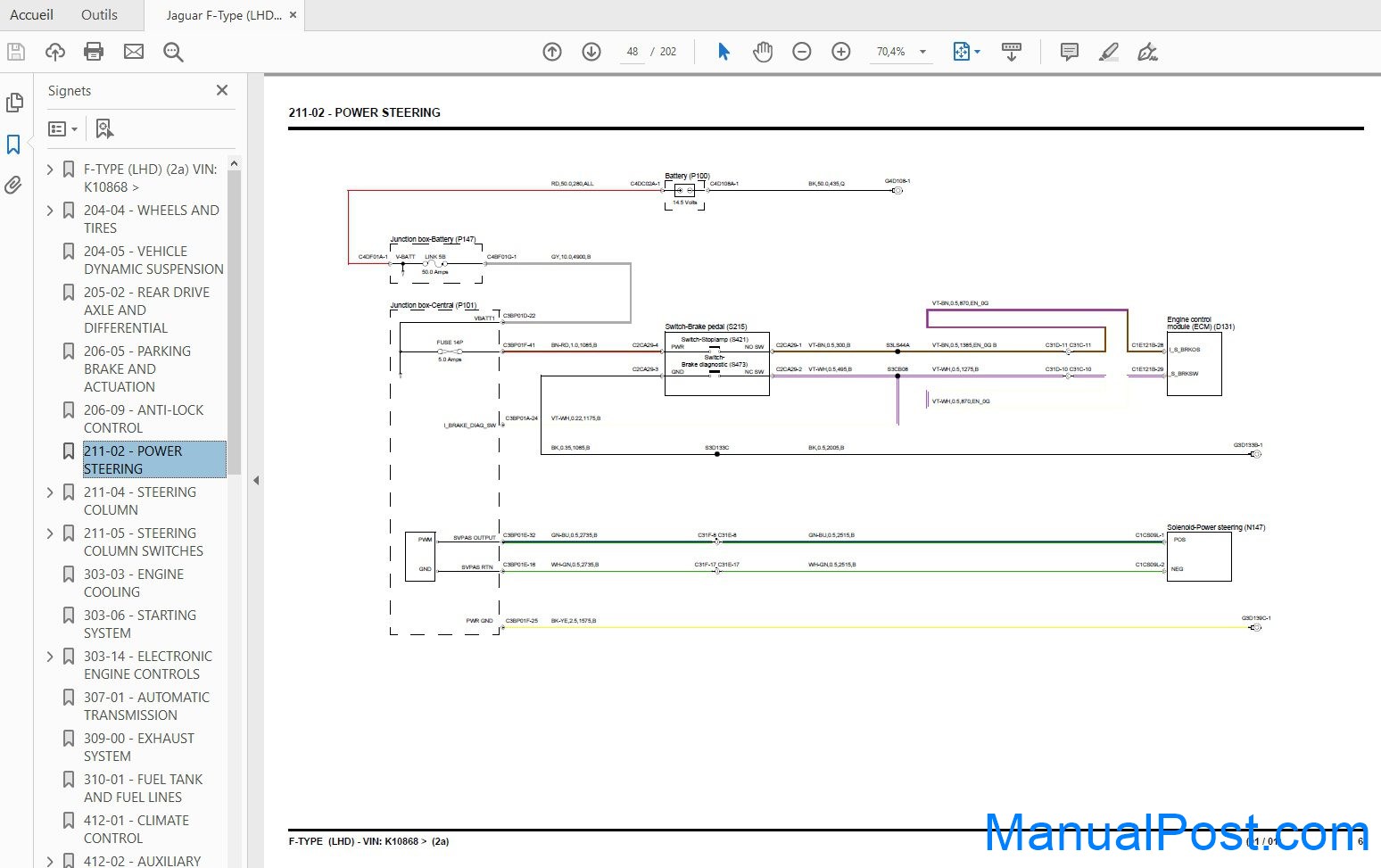
Task: Activate the hand pan tool
Action: [763, 52]
